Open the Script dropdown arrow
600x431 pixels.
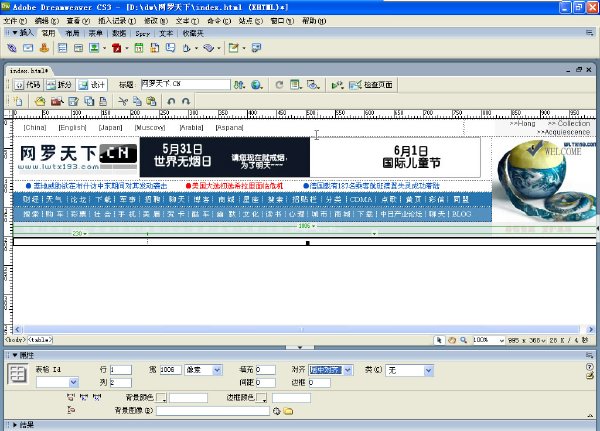[219, 49]
